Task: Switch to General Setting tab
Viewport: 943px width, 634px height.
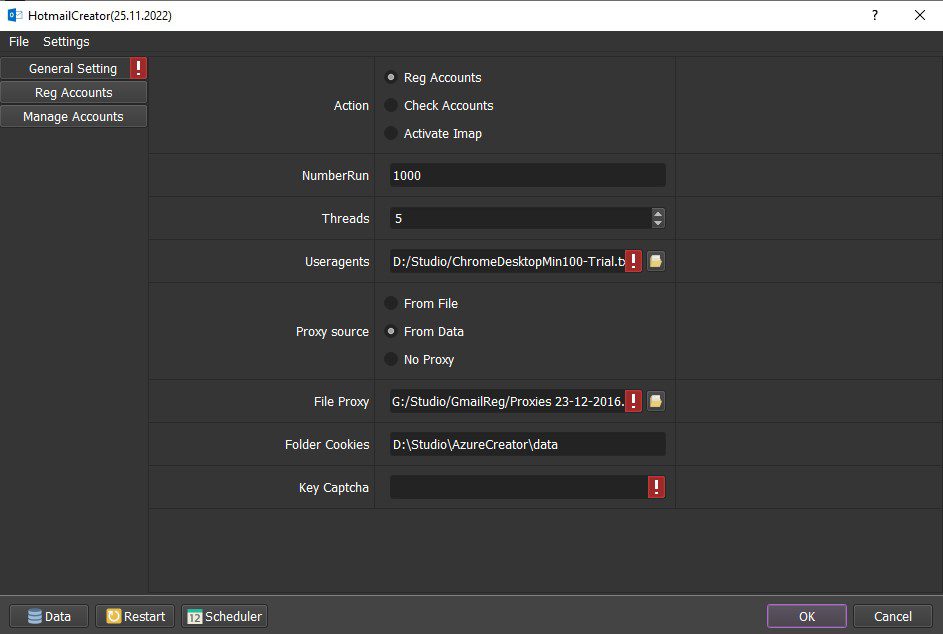Action: pyautogui.click(x=73, y=69)
